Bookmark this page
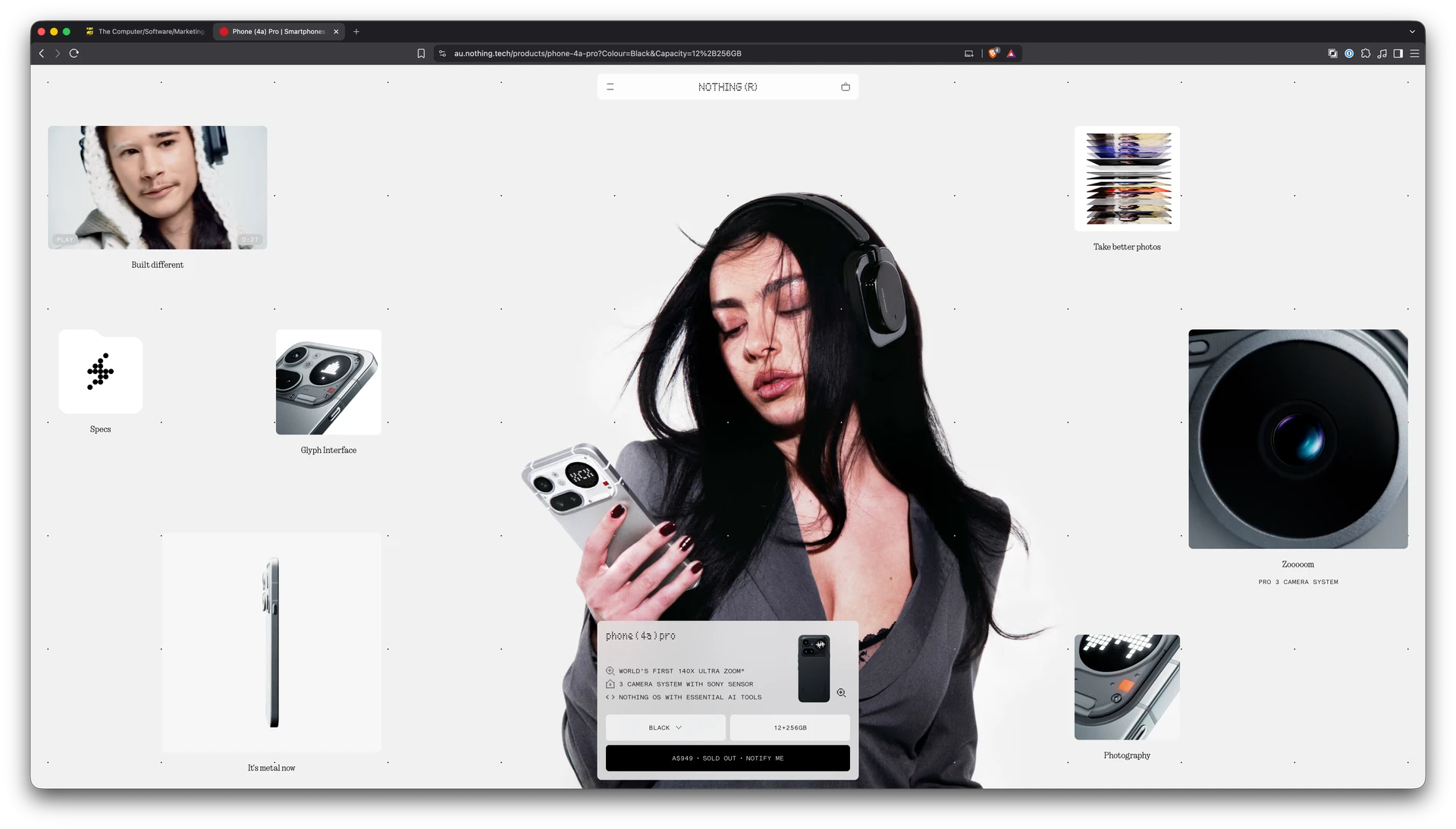1456x829 pixels. tap(421, 53)
